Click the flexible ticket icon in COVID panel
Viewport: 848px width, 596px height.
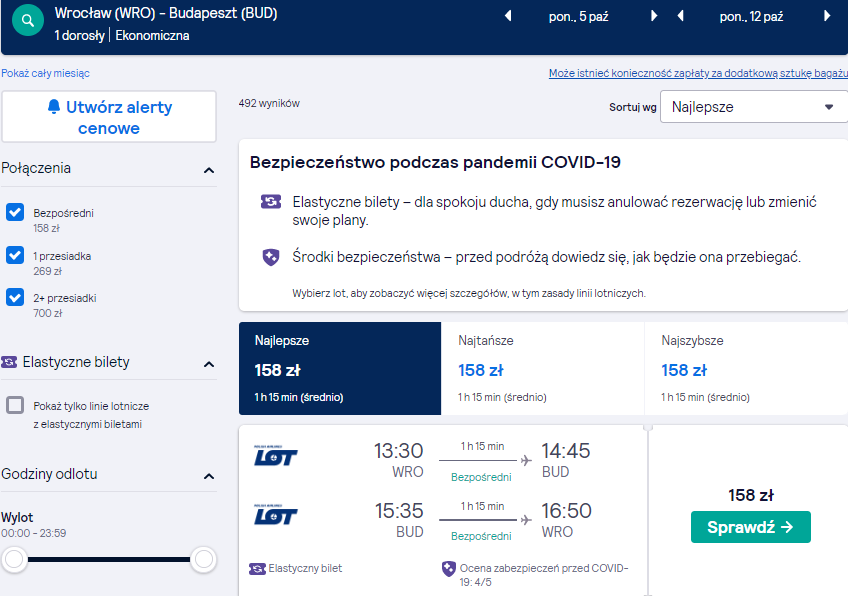pyautogui.click(x=271, y=202)
